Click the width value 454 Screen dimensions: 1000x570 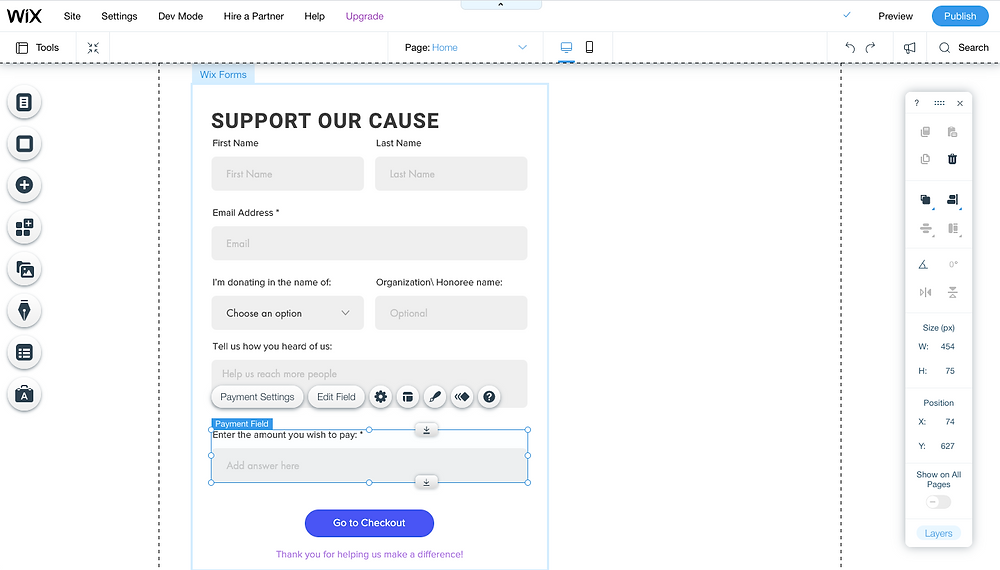pos(947,346)
